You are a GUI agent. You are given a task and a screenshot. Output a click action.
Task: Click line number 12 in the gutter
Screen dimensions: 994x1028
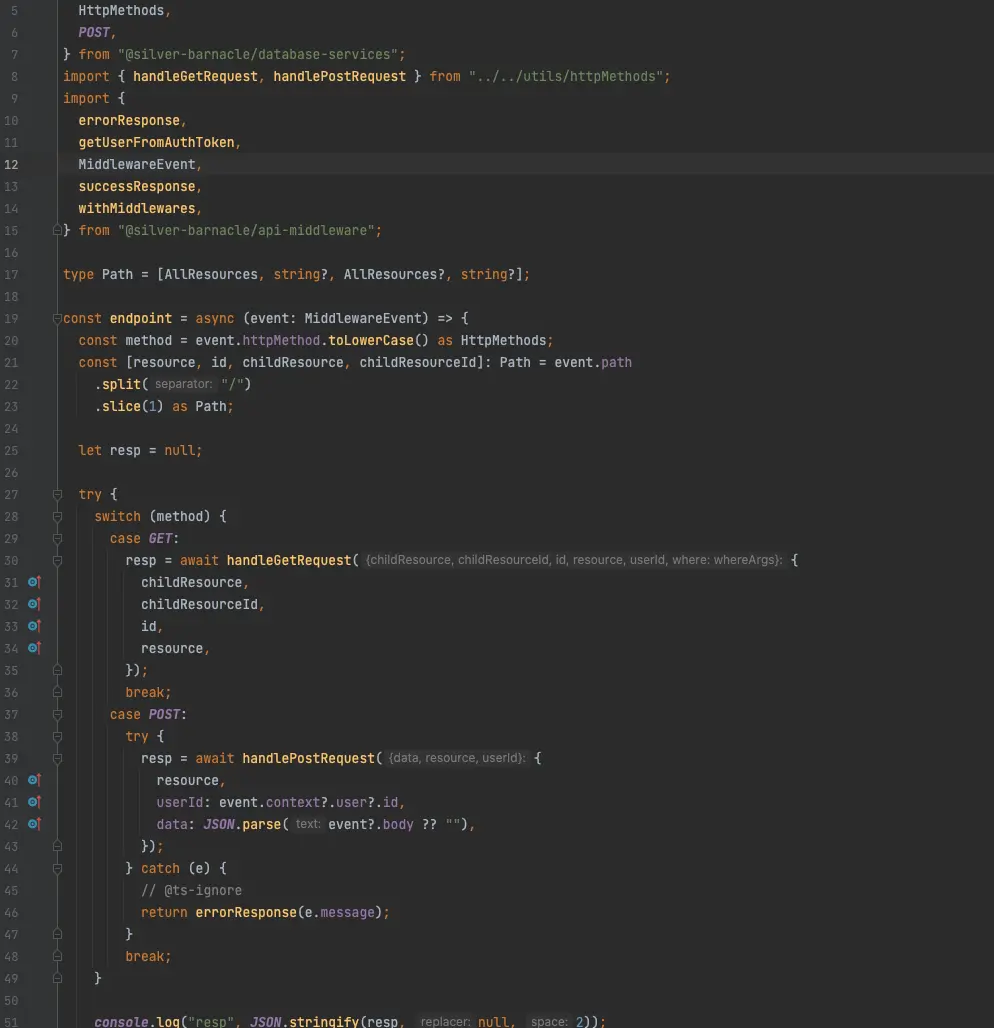pos(11,165)
